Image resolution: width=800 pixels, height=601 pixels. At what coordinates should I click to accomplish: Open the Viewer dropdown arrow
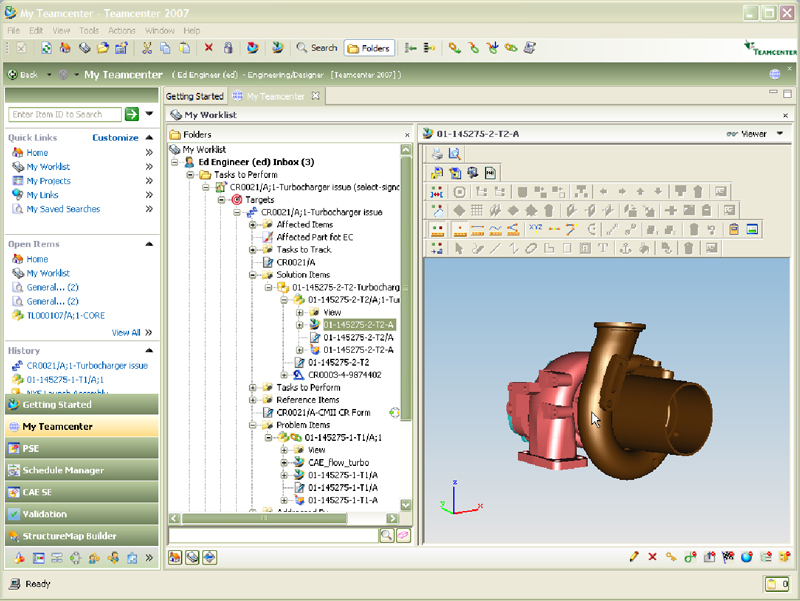pyautogui.click(x=780, y=134)
